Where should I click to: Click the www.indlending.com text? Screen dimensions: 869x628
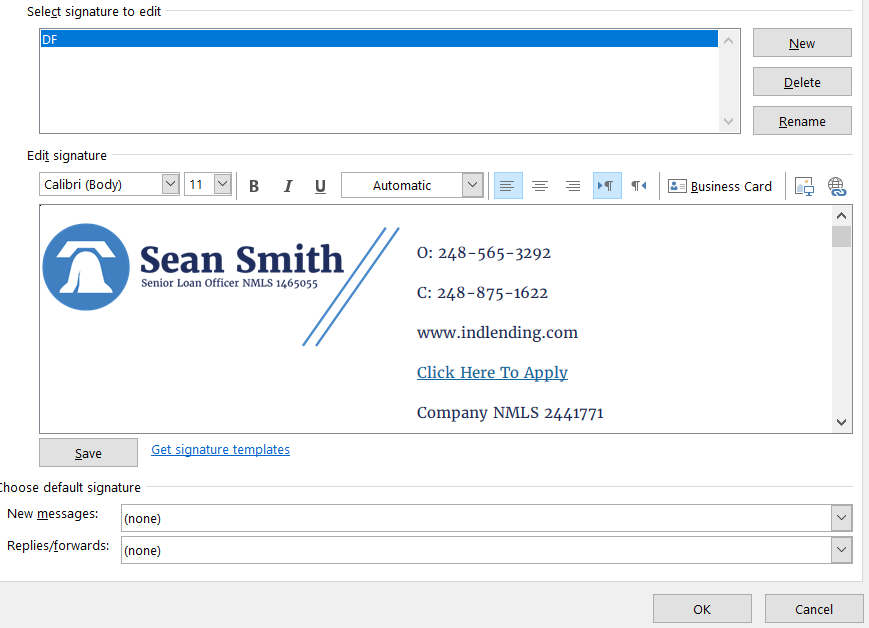point(497,333)
